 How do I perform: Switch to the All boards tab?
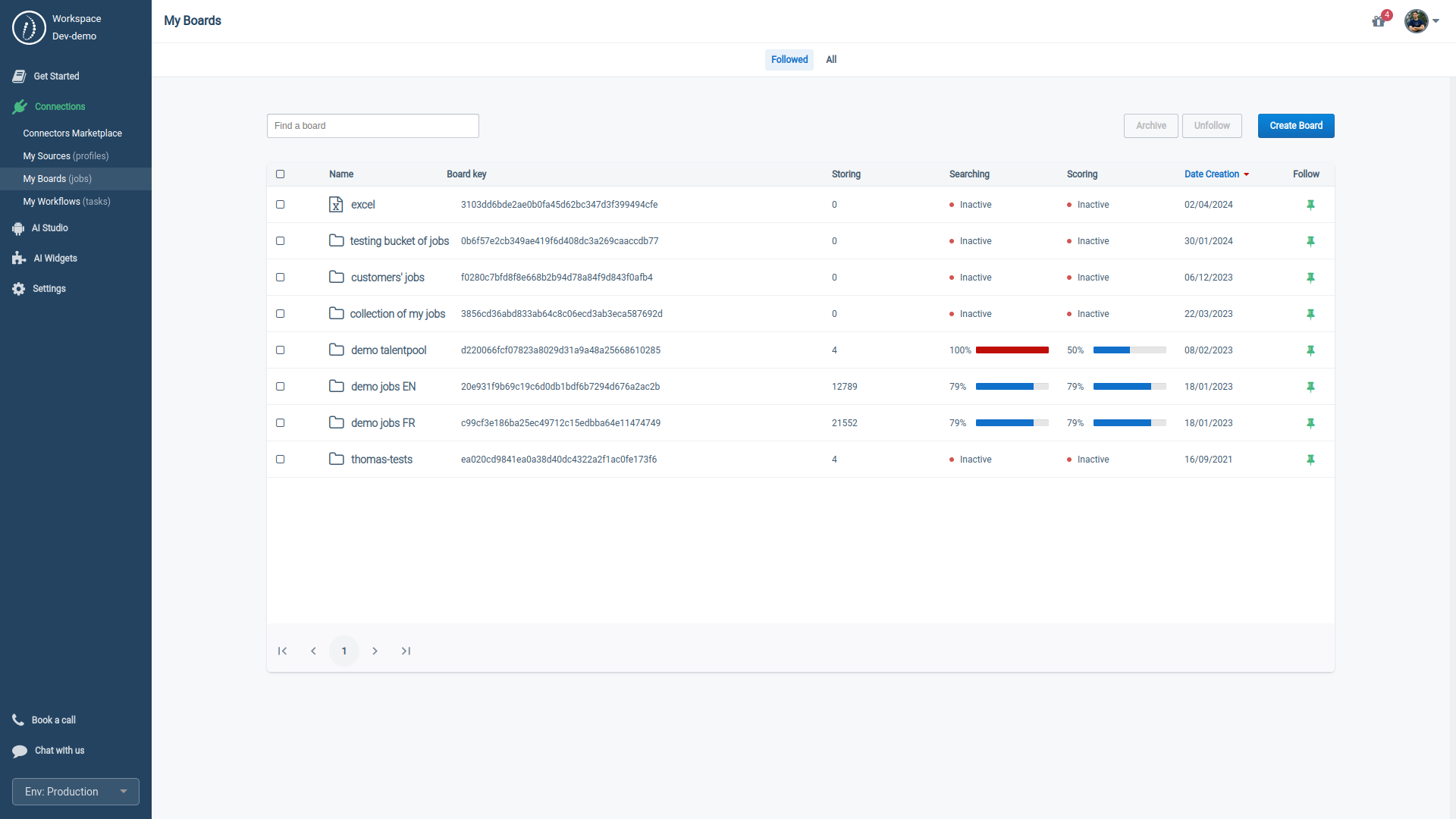pyautogui.click(x=831, y=59)
